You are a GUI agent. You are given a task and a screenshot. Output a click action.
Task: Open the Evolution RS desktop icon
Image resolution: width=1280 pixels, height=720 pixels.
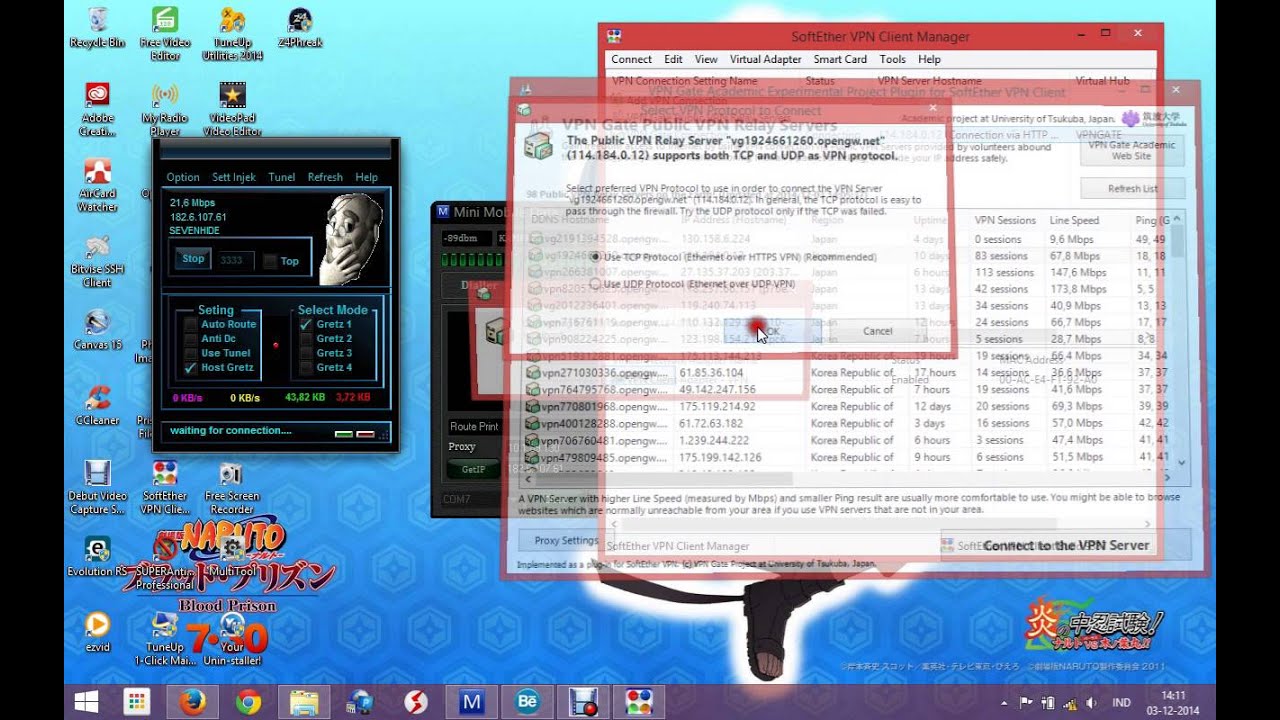97,557
